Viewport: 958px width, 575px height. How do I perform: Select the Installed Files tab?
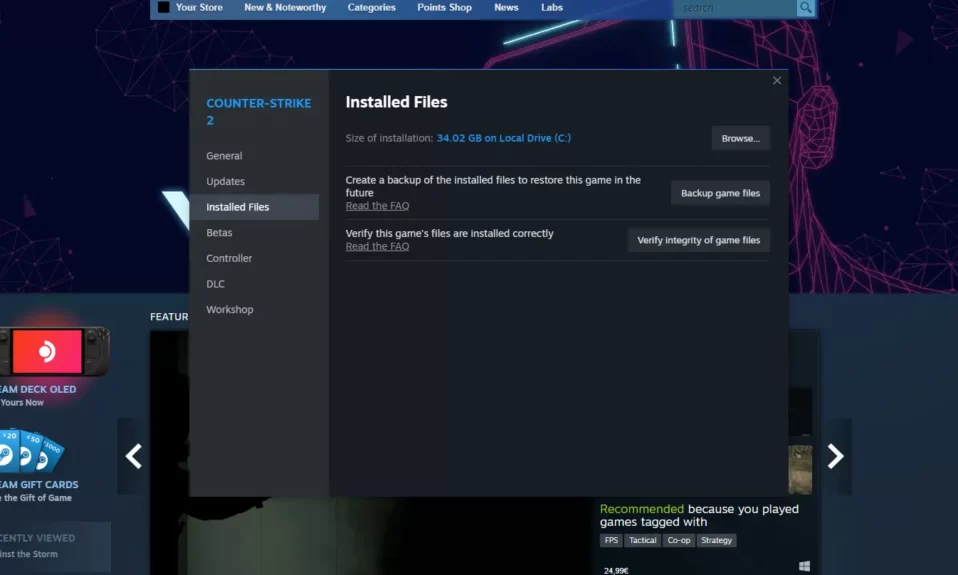point(254,207)
